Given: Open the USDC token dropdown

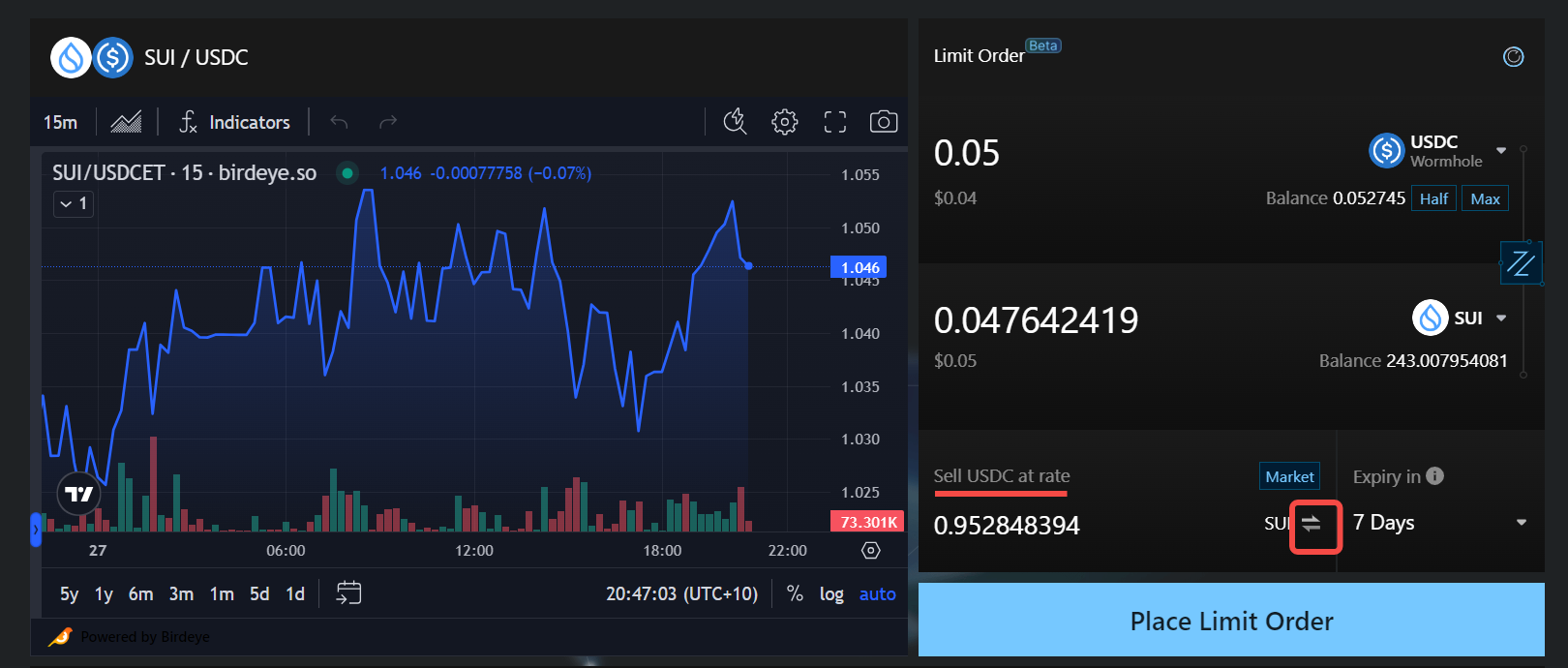Looking at the screenshot, I should 1439,151.
